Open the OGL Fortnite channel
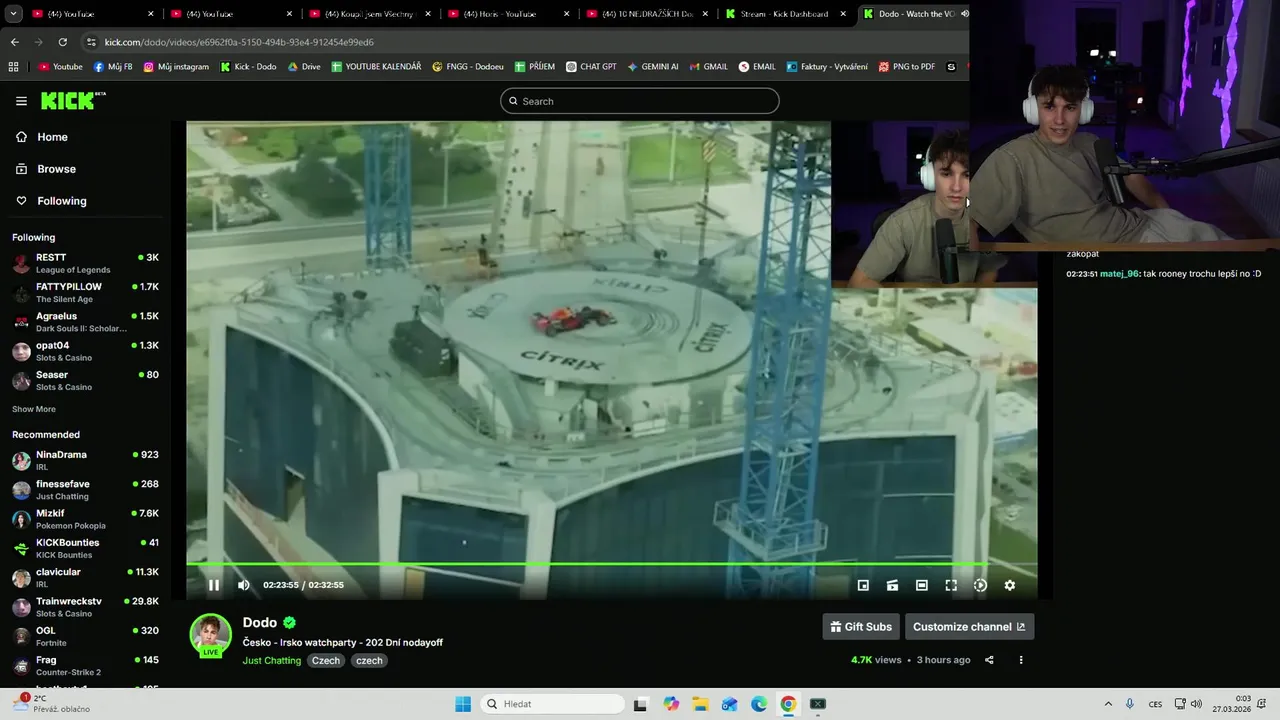The height and width of the screenshot is (720, 1280). pyautogui.click(x=85, y=636)
